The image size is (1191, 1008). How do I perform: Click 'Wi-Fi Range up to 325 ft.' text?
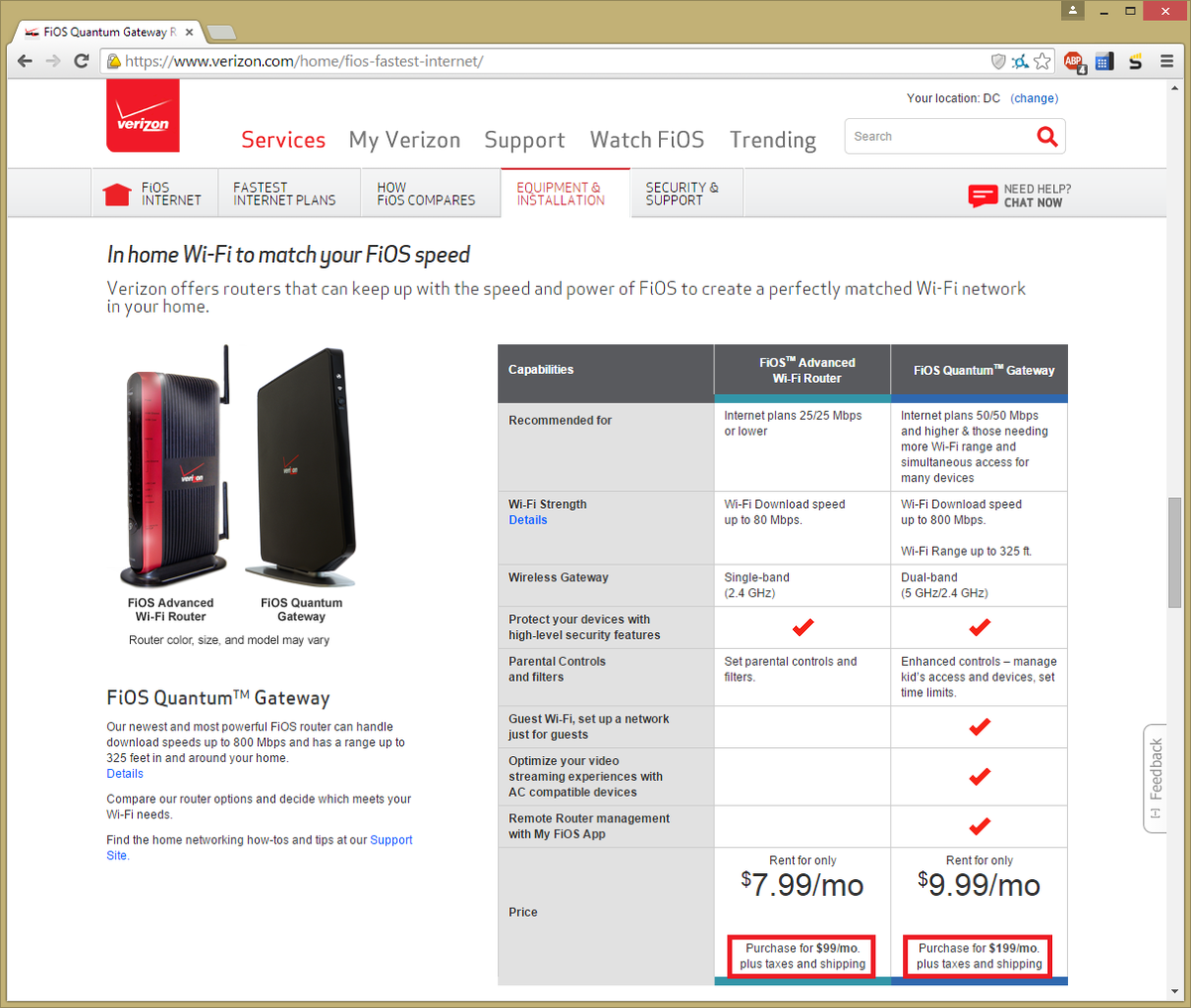point(967,552)
